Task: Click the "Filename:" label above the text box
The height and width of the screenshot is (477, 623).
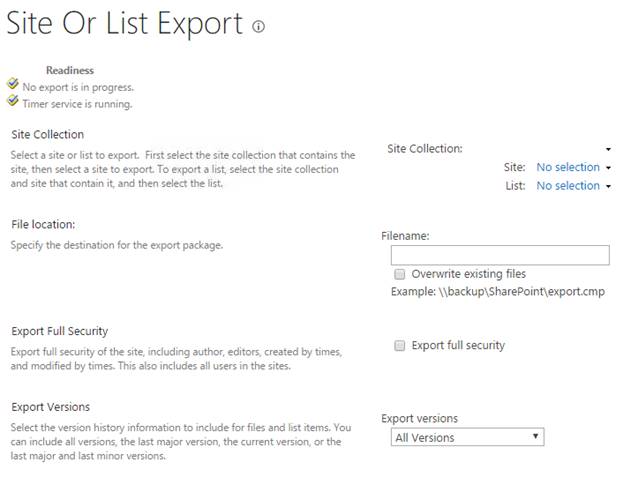Action: 405,236
